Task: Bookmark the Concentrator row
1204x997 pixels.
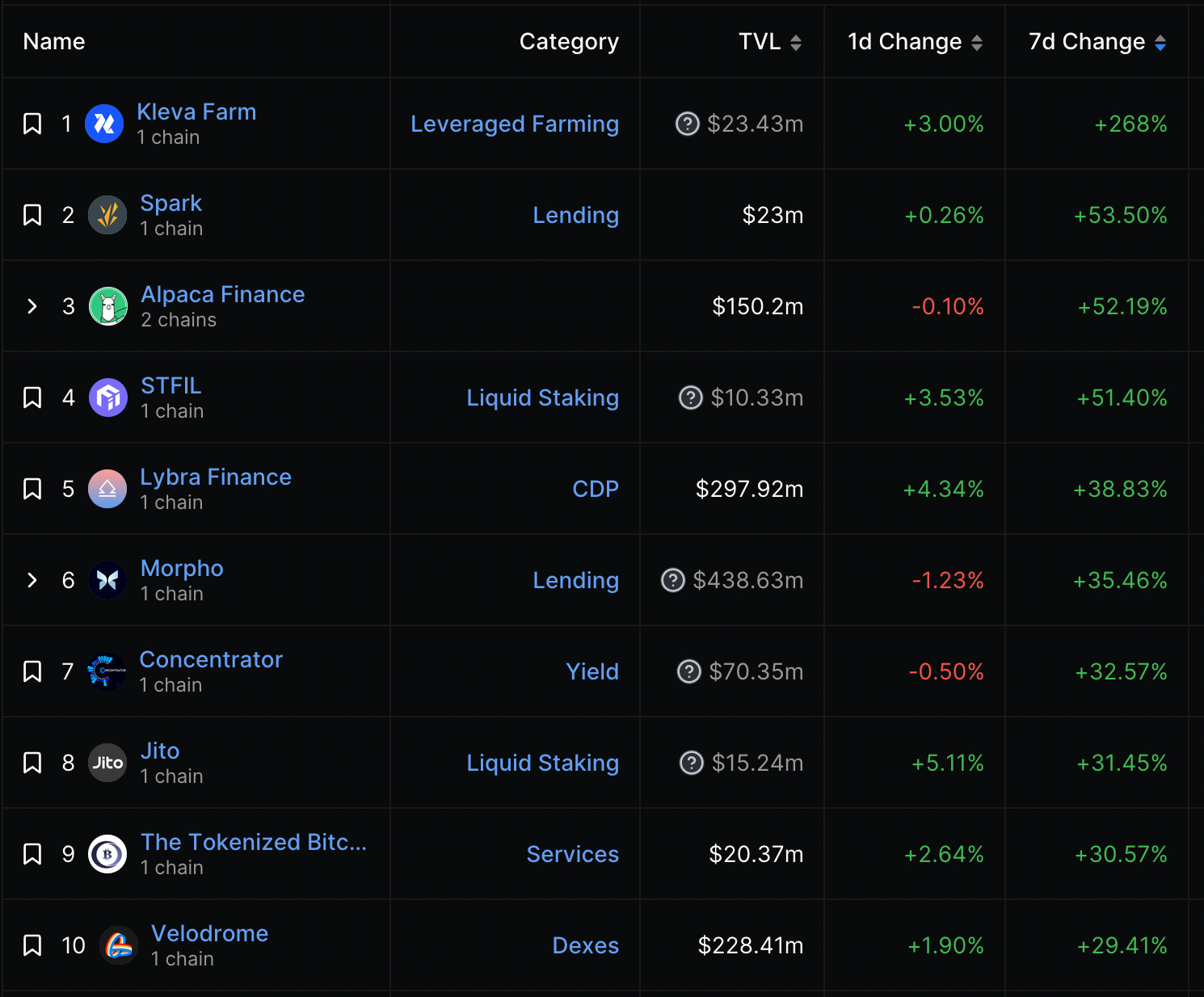Action: click(32, 671)
